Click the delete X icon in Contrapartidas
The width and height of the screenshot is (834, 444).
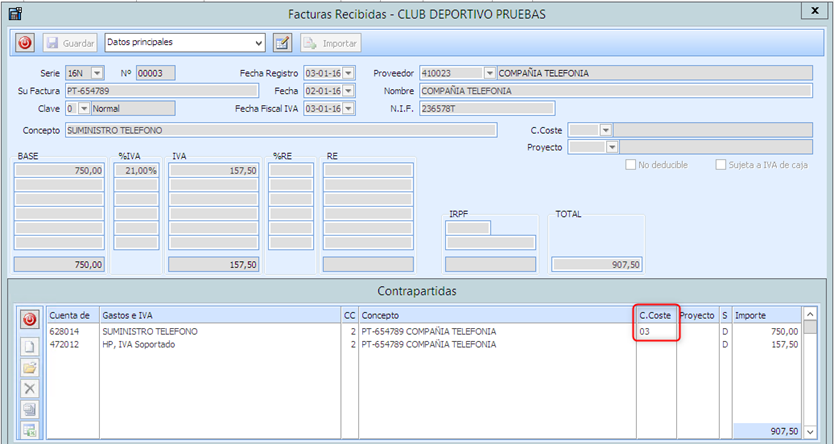point(30,388)
